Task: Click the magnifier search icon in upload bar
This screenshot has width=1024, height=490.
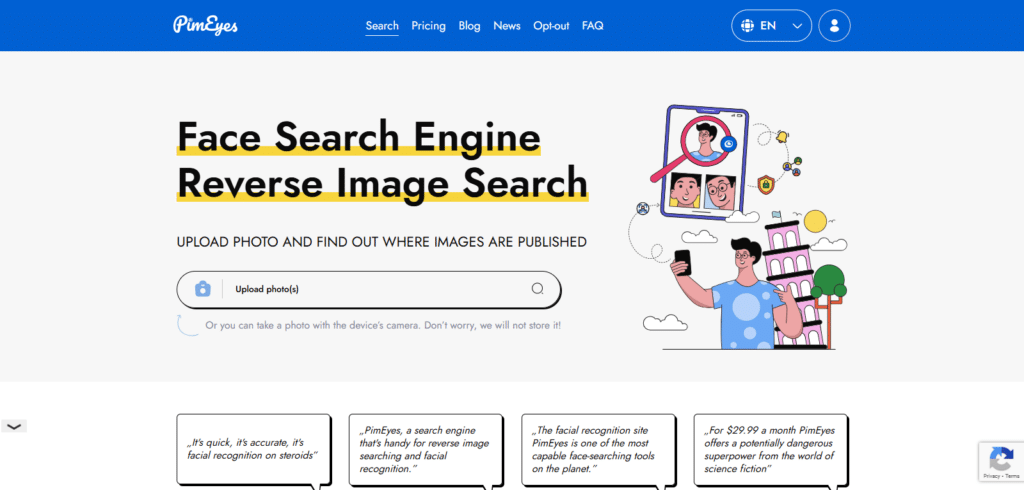Action: [537, 289]
